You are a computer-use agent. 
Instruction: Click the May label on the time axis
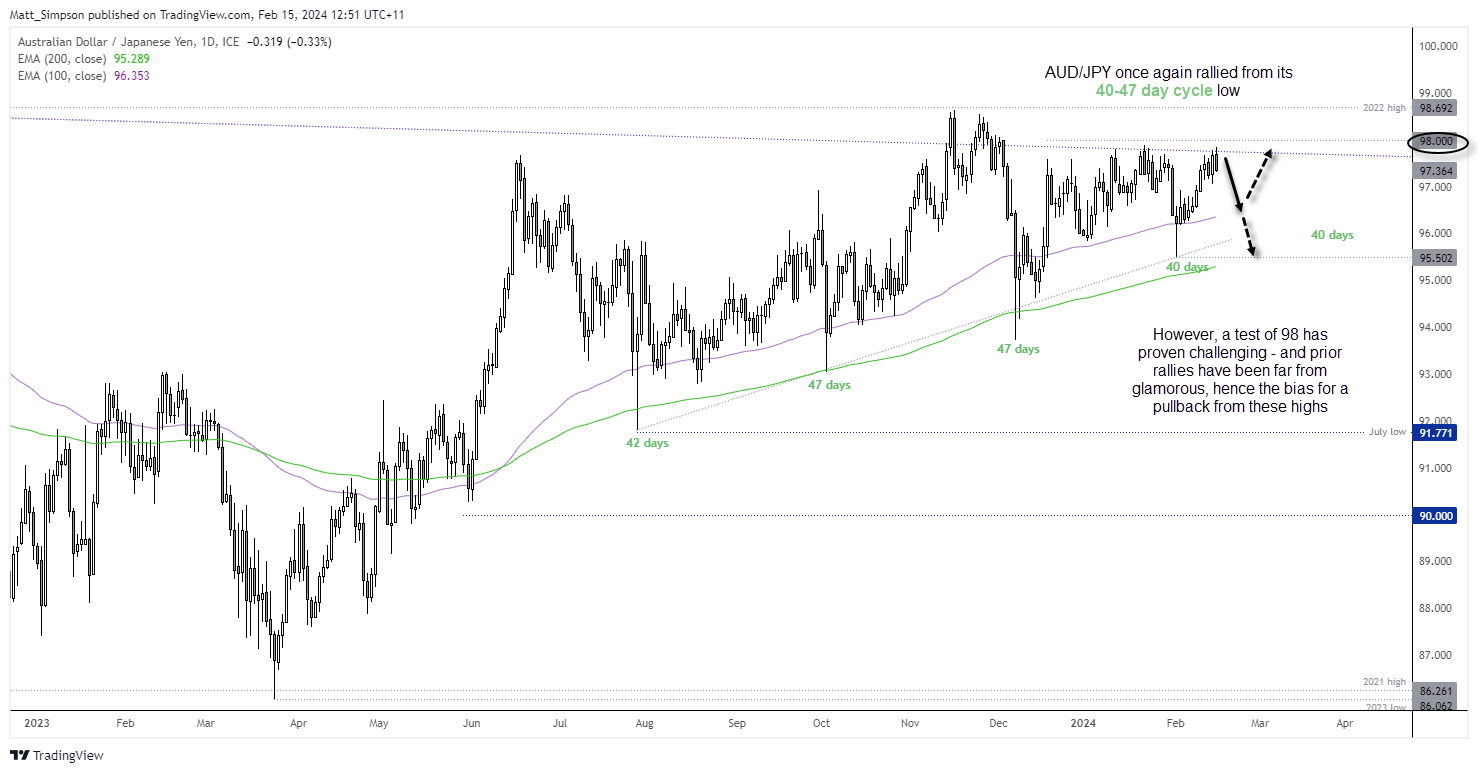click(378, 722)
